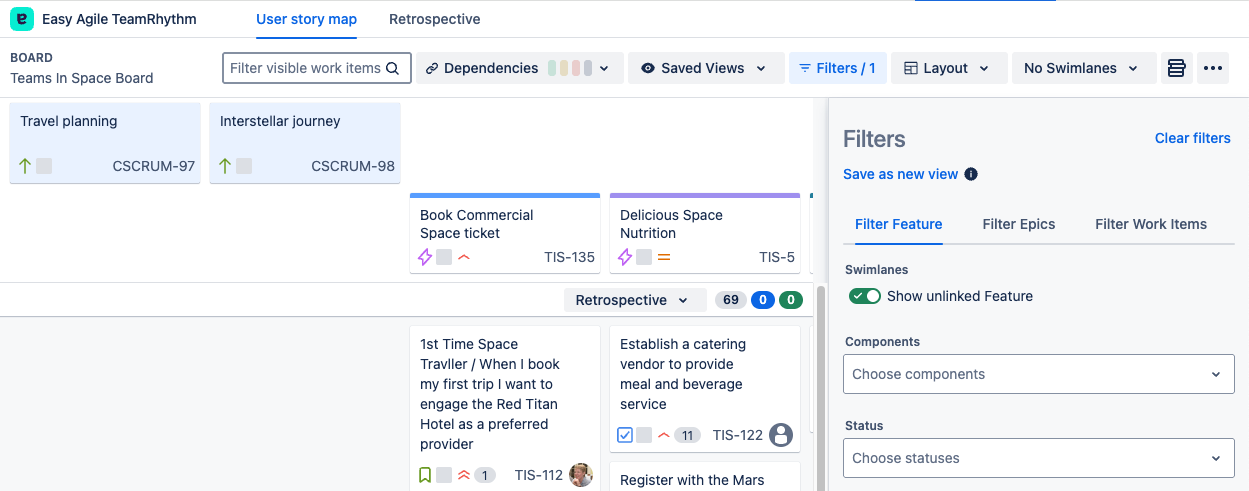
Task: Click the story bookmark icon on TIS-112
Action: coord(425,475)
